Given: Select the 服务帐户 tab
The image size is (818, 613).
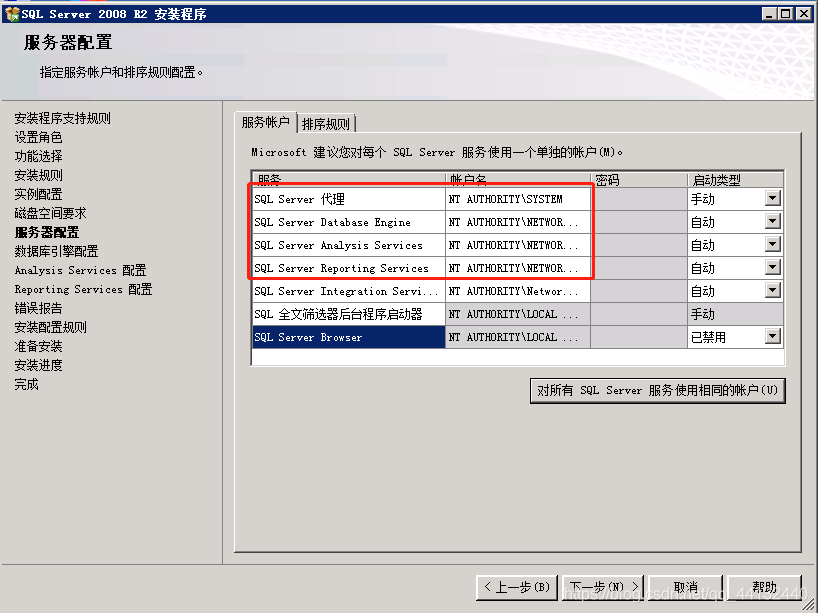Looking at the screenshot, I should tap(266, 122).
